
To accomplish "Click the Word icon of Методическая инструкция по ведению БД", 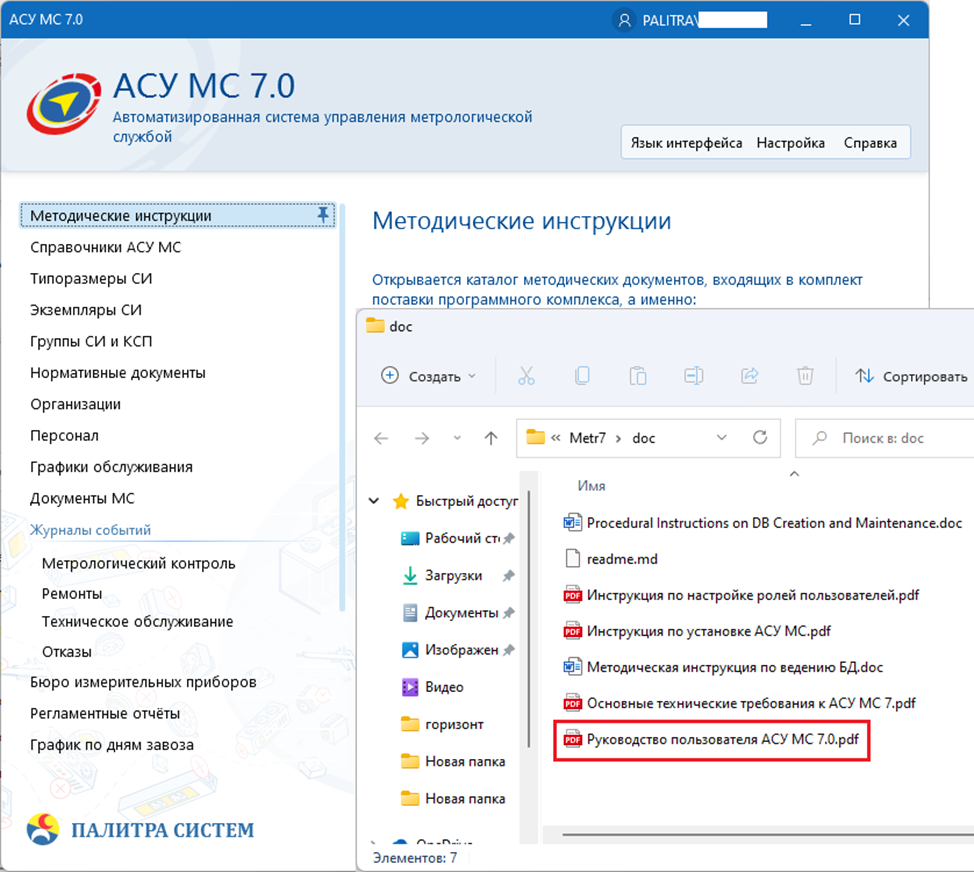I will 572,667.
